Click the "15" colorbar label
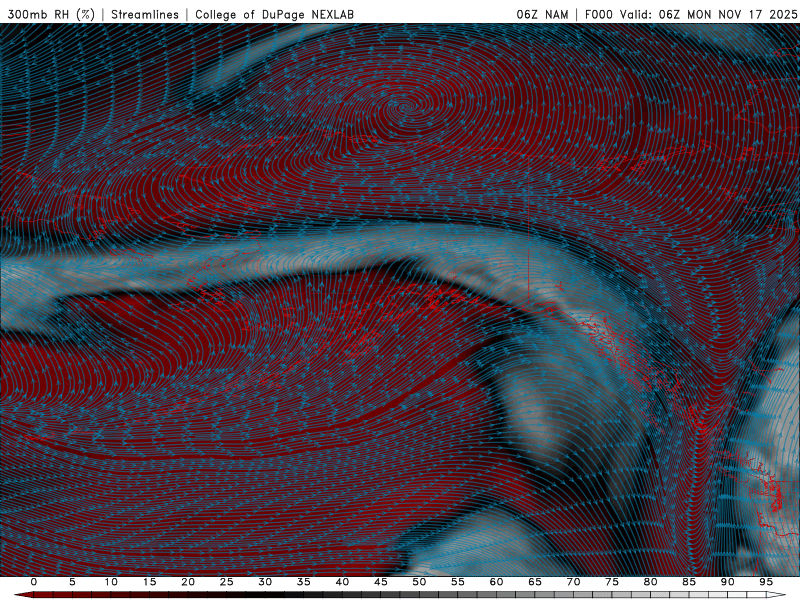 coord(149,582)
